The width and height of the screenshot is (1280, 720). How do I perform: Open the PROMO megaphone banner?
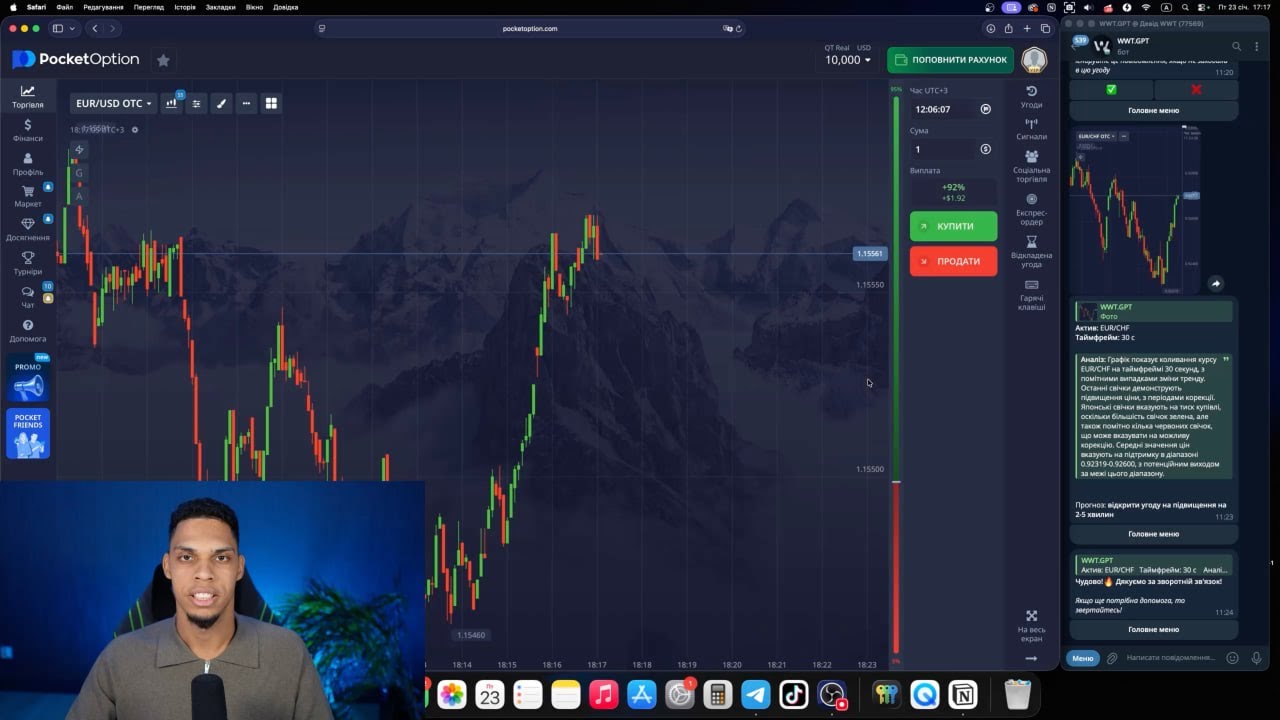pos(28,378)
